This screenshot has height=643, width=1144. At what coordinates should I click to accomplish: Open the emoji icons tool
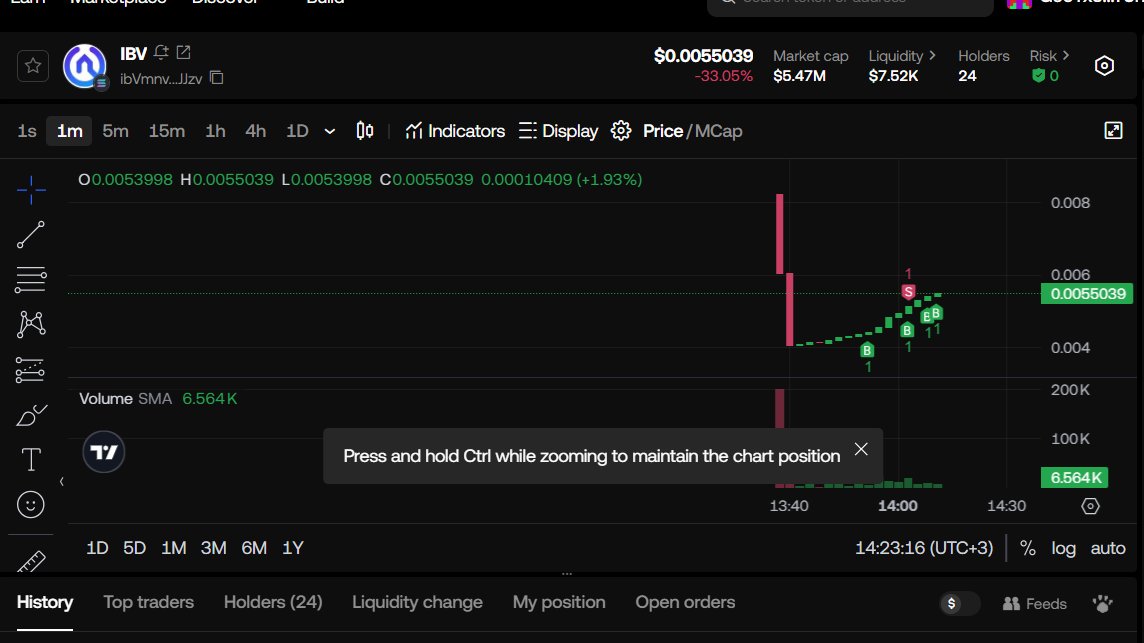click(x=31, y=505)
